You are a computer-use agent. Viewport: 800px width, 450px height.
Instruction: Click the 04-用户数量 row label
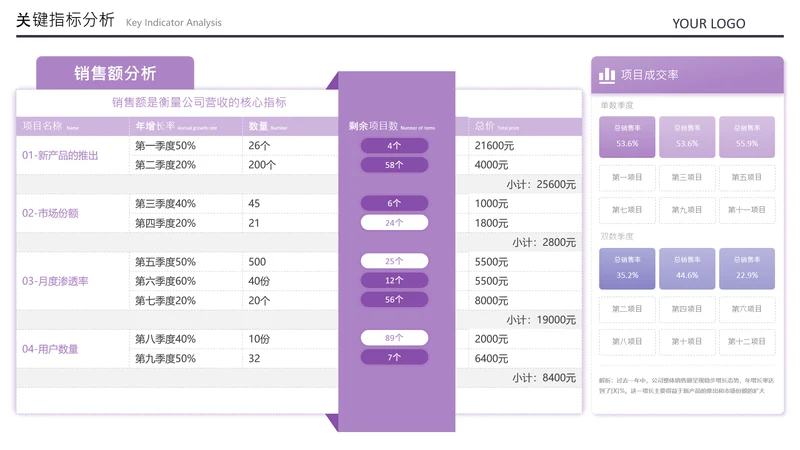pos(50,349)
